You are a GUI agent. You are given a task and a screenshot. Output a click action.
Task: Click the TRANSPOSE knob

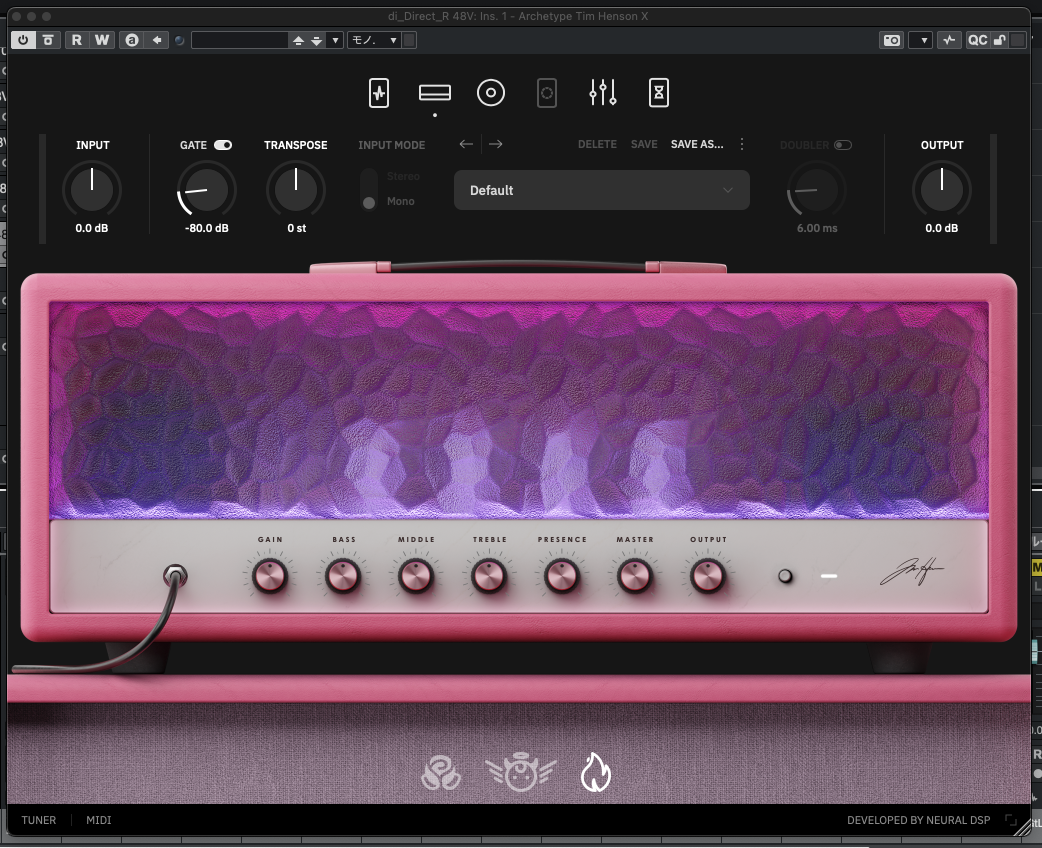(x=296, y=189)
